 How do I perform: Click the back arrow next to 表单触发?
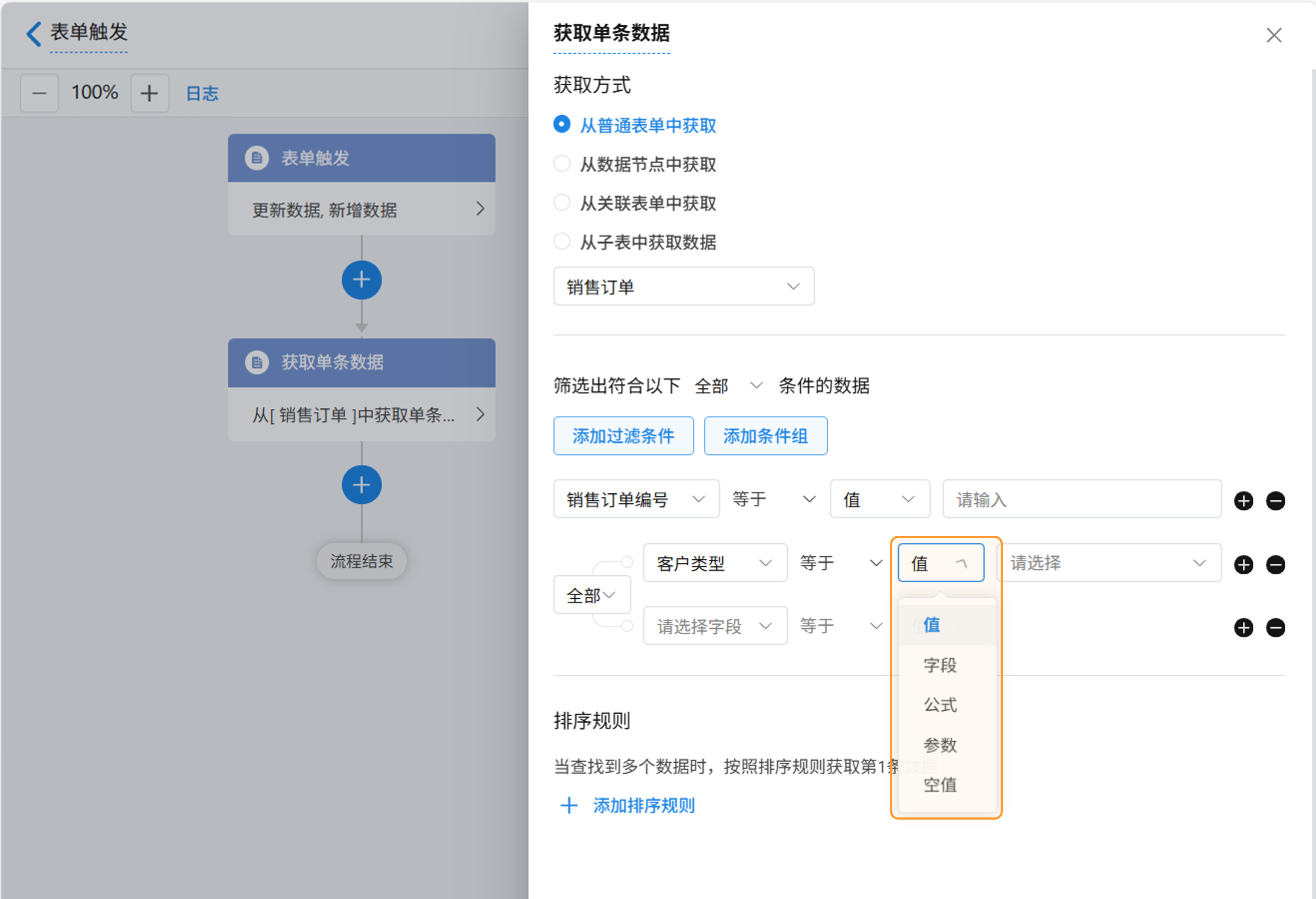(x=34, y=34)
